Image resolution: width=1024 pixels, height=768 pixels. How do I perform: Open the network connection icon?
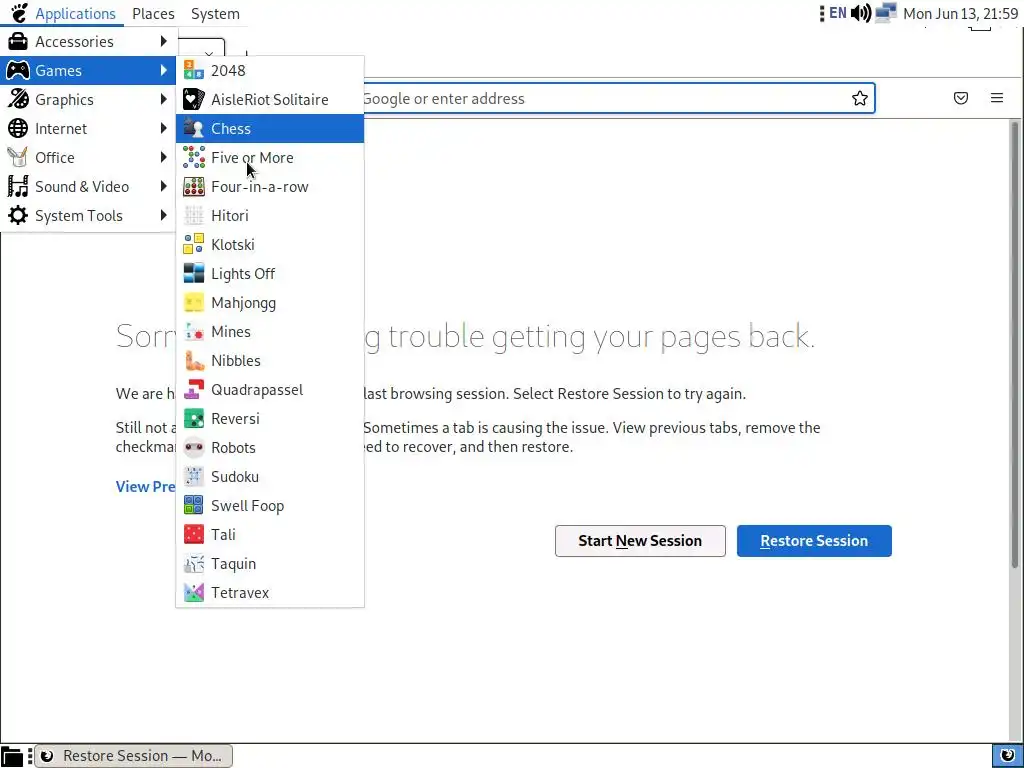[886, 13]
